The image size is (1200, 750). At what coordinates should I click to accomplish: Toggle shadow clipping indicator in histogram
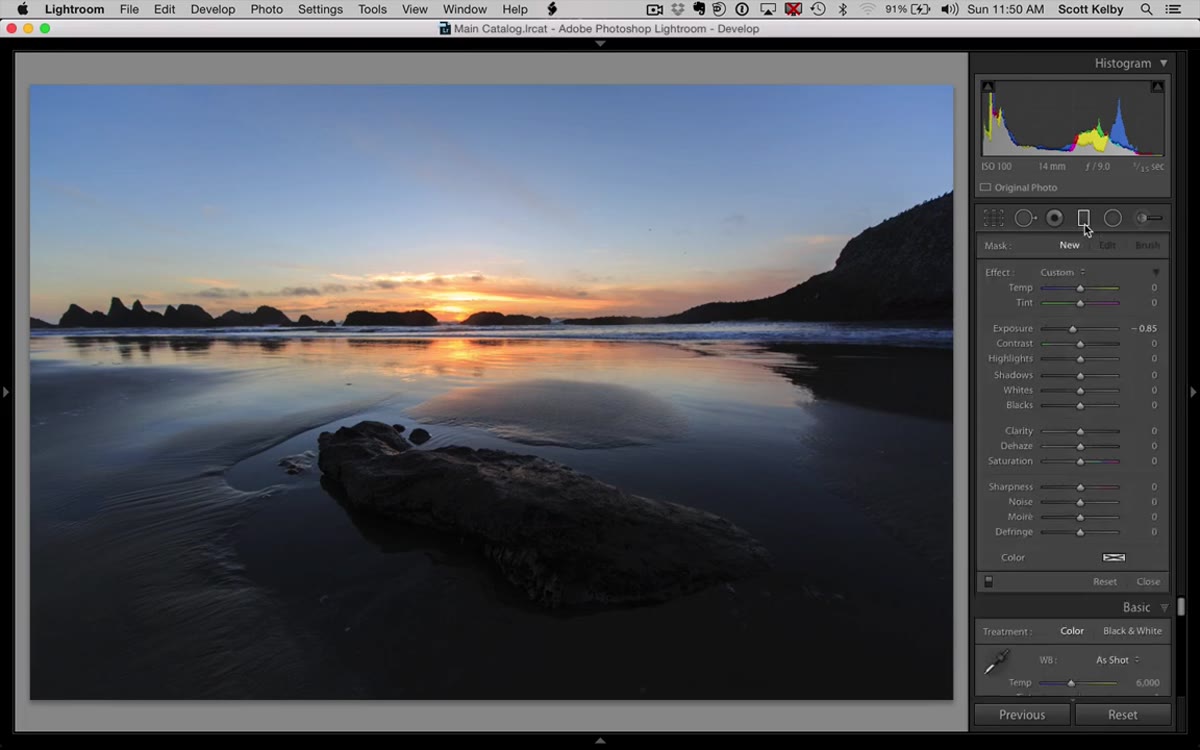click(988, 87)
